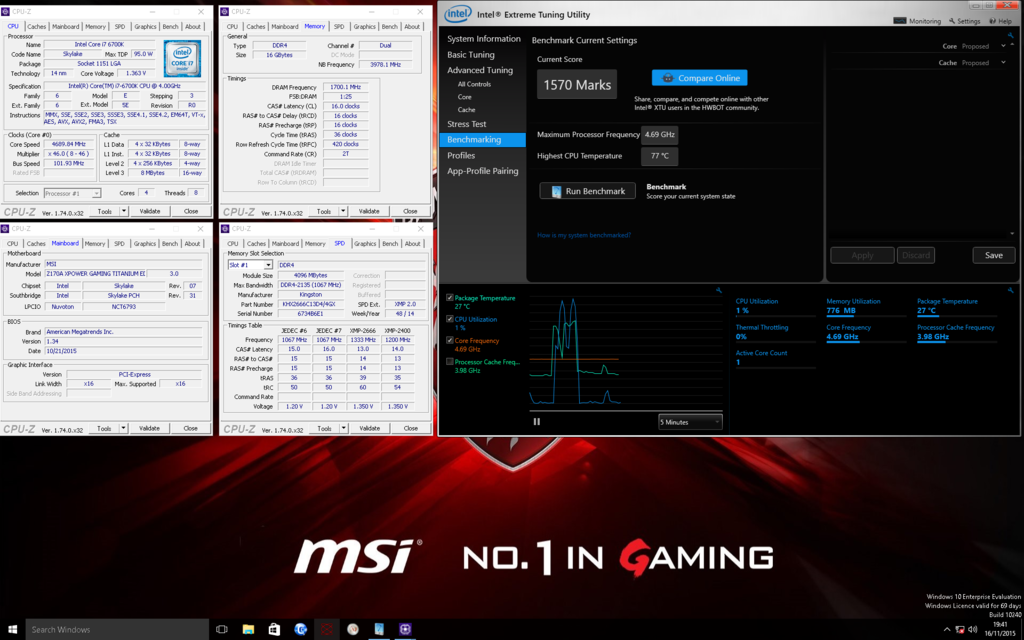Click the Highest CPU Temperature value '77 °C'
Viewport: 1024px width, 640px height.
(660, 156)
